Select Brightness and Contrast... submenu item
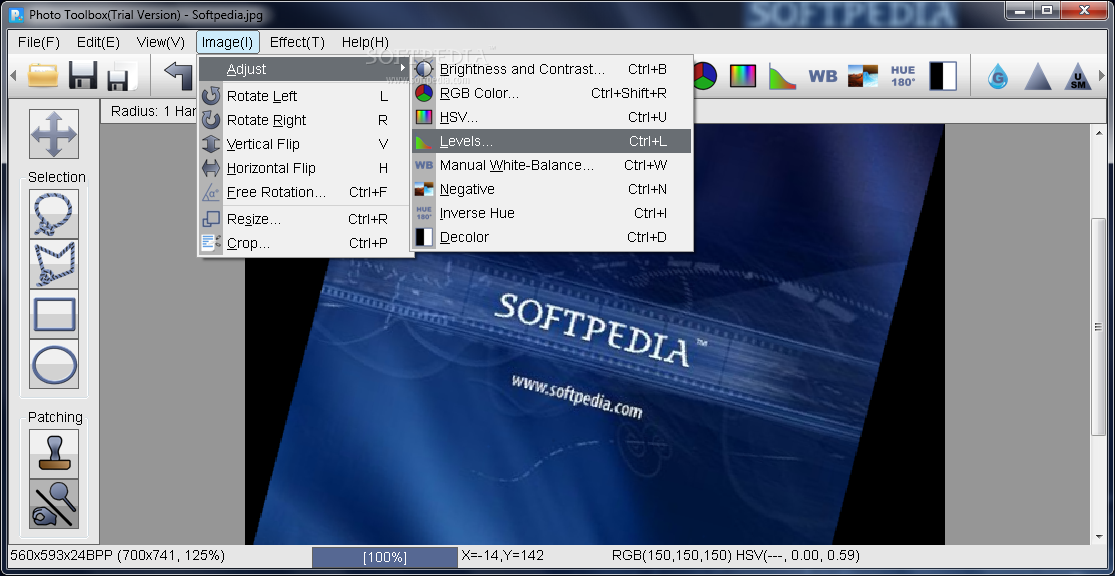Screen dimensions: 1115x576 click(x=552, y=69)
